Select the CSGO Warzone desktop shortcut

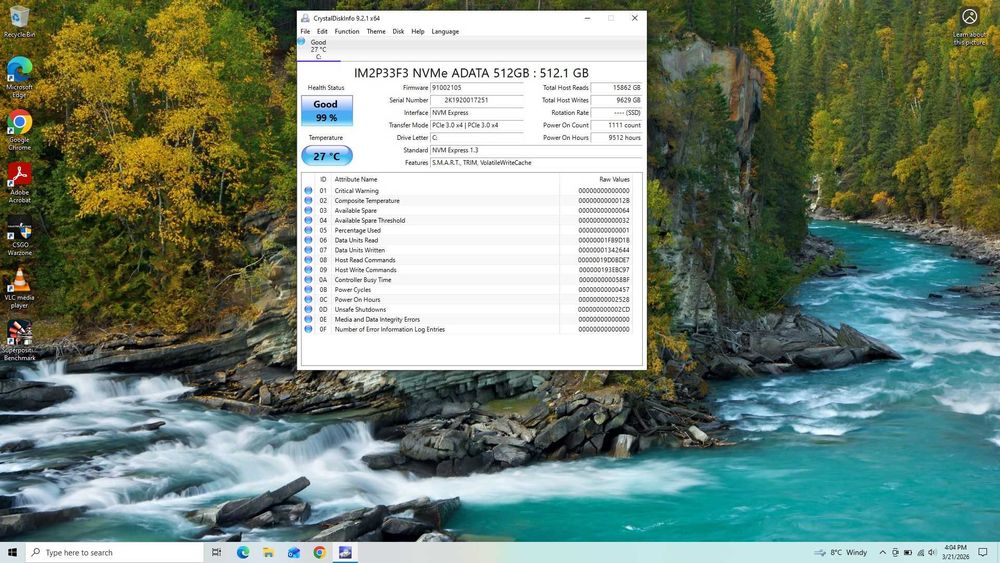pos(19,236)
